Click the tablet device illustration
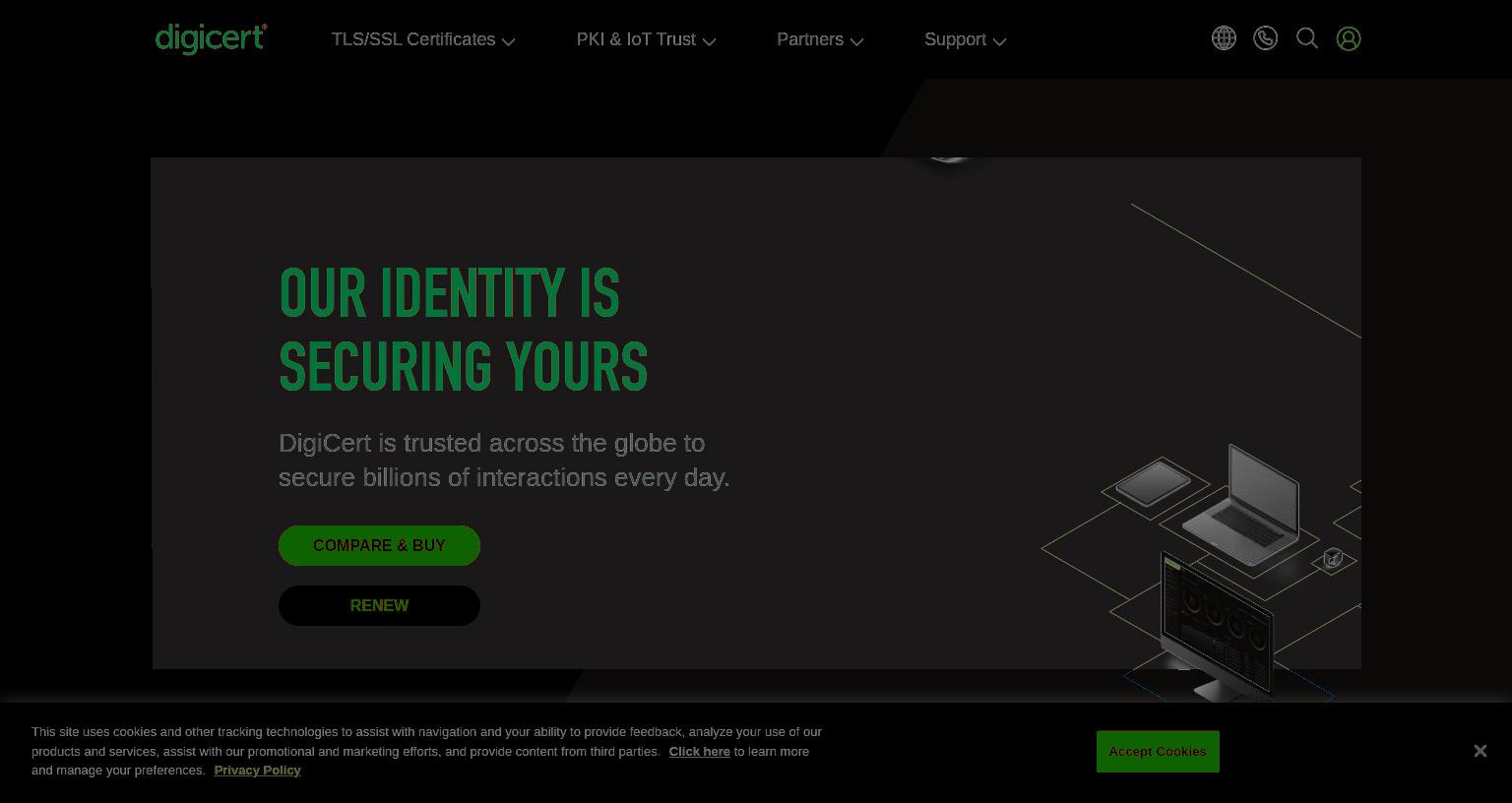Viewport: 1512px width, 803px height. 1153,484
